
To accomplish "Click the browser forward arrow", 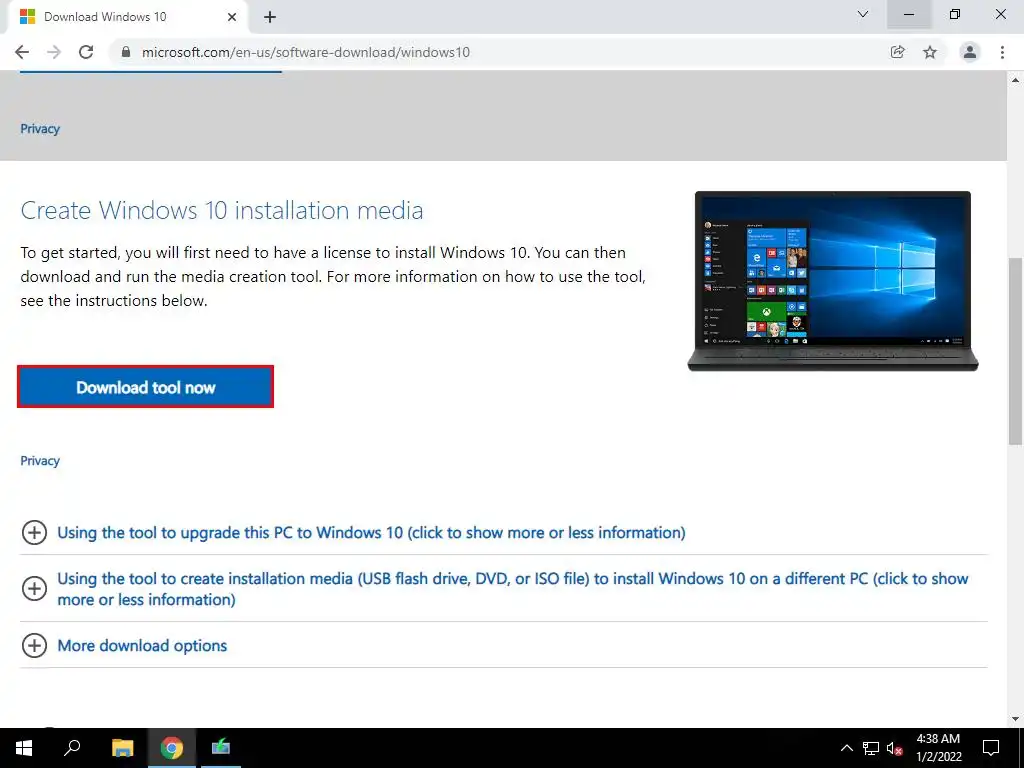I will tap(54, 52).
